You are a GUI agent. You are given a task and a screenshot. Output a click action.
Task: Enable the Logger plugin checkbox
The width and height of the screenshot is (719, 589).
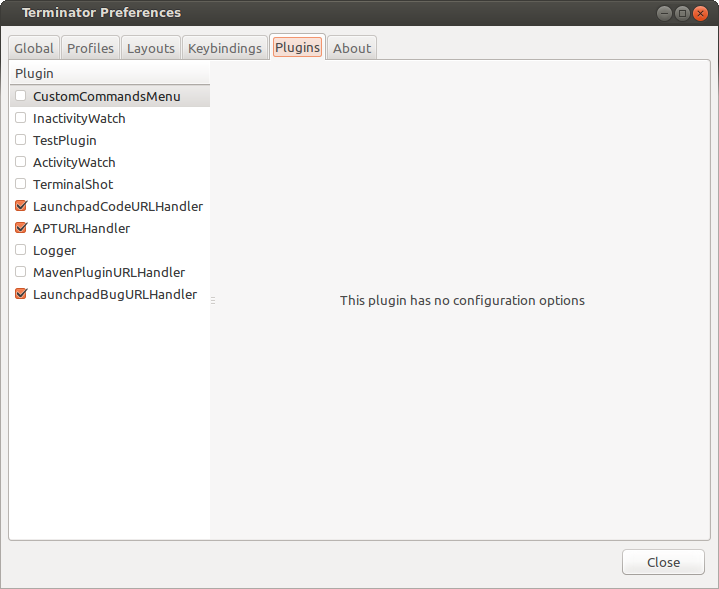[x=21, y=250]
